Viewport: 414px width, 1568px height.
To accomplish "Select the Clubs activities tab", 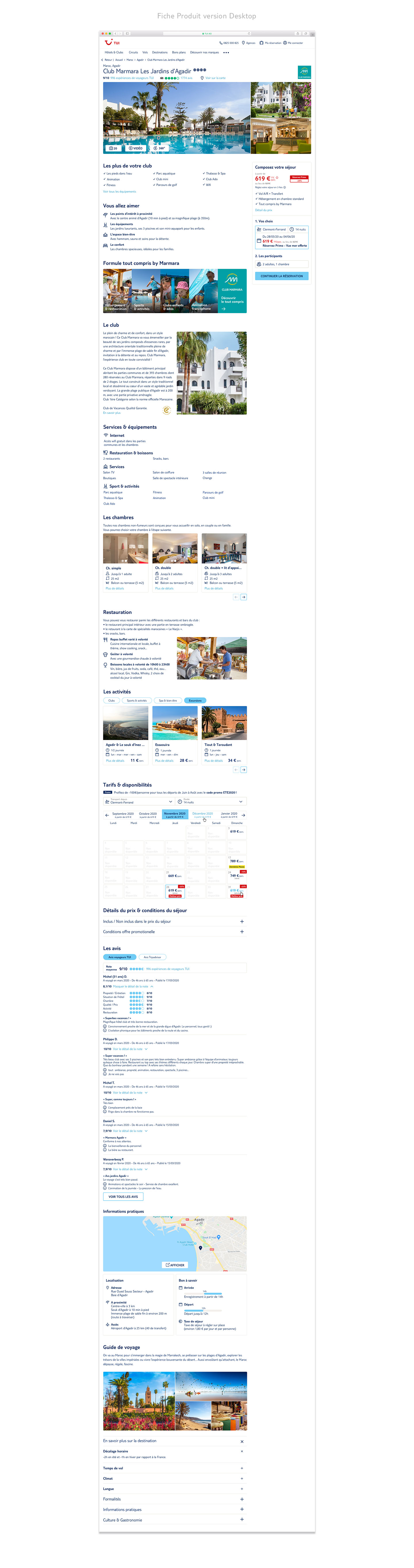I will [112, 701].
